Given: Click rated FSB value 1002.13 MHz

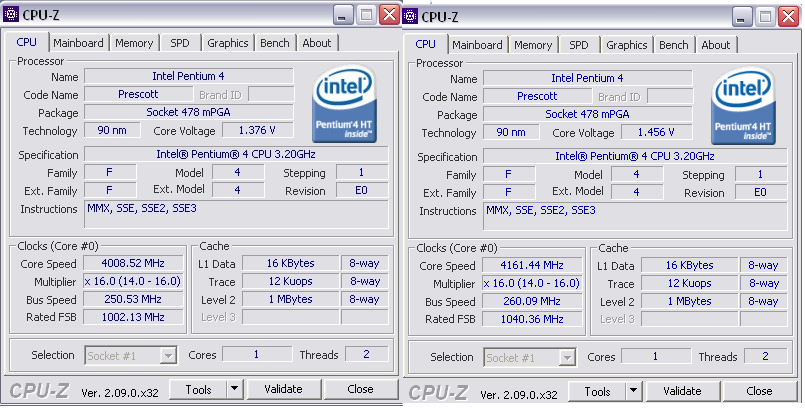Looking at the screenshot, I should (133, 317).
